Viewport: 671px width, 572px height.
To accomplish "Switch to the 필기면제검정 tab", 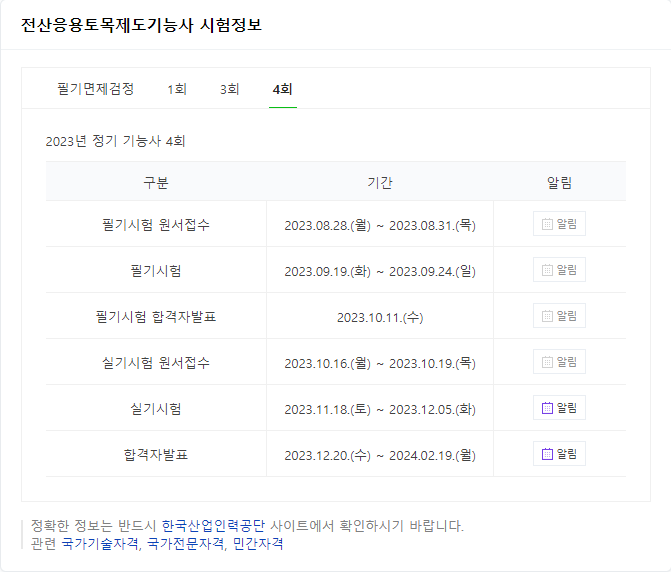I will 96,89.
